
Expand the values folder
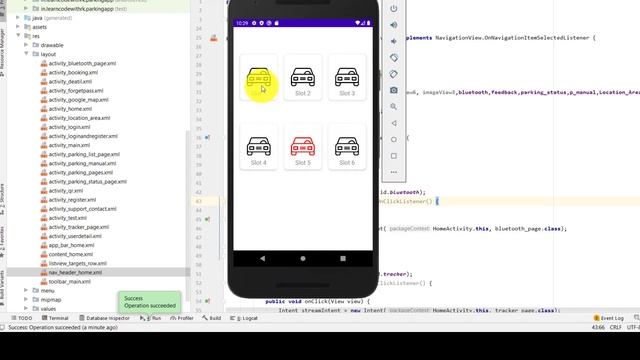[x=26, y=308]
